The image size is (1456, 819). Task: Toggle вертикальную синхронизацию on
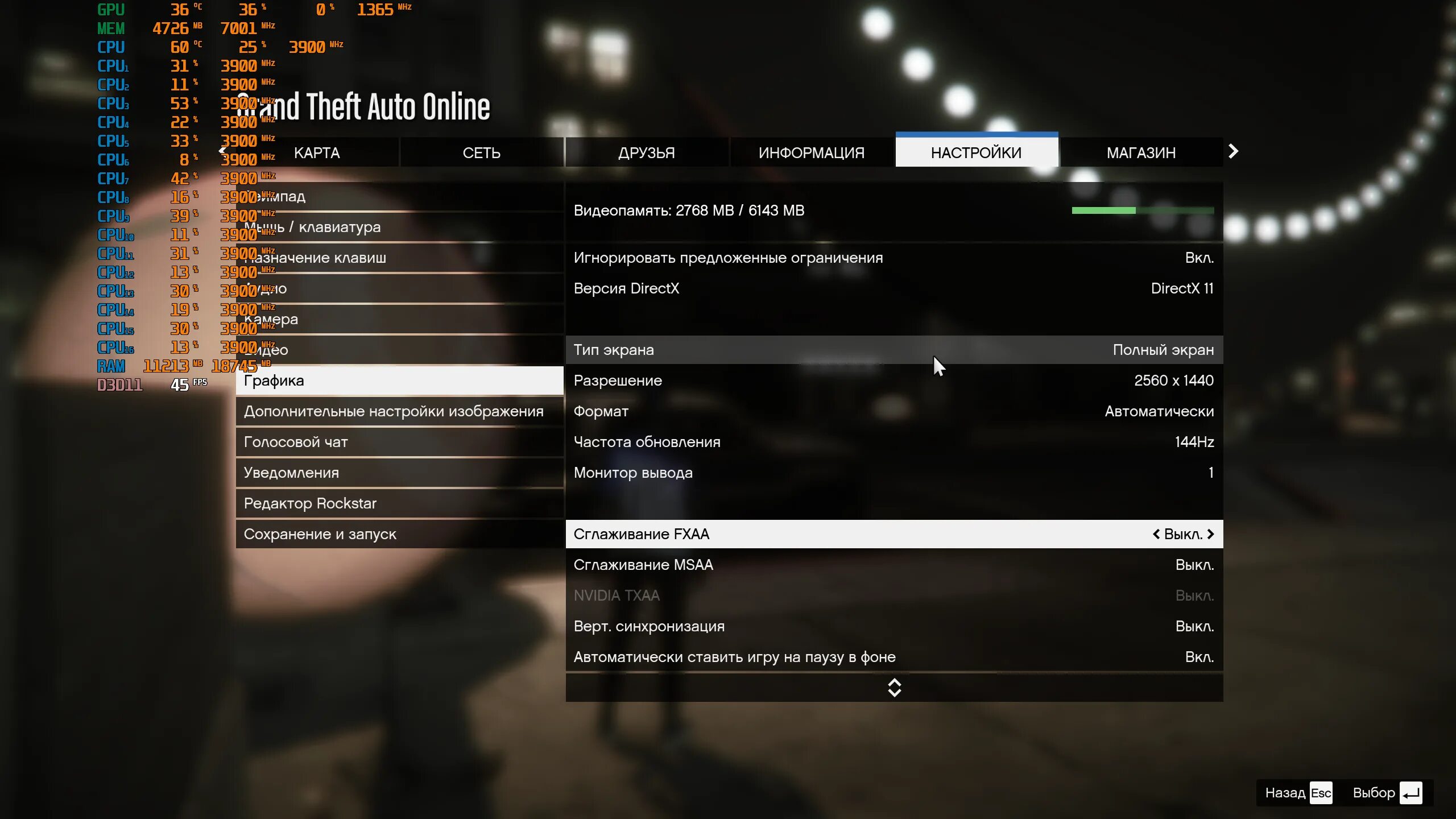[1195, 625]
